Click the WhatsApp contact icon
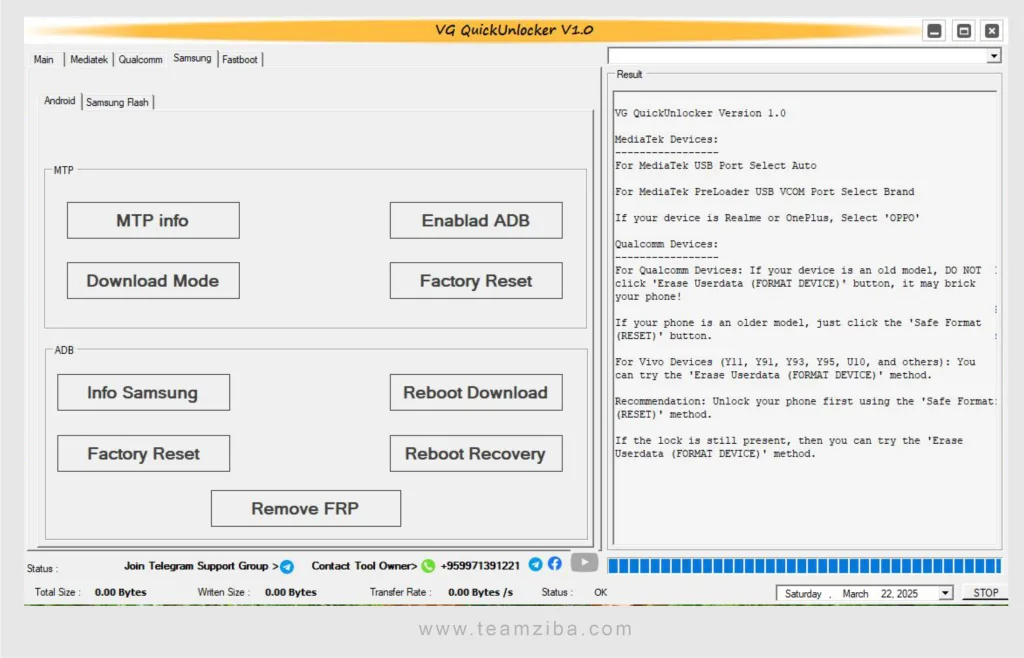Viewport: 1024px width, 658px height. click(x=428, y=566)
